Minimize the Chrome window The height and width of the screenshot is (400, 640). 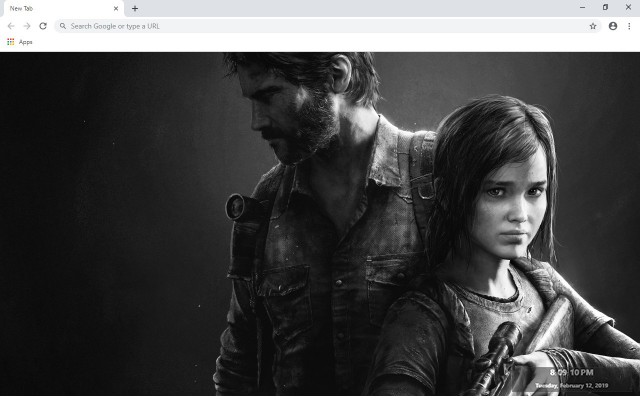point(582,7)
